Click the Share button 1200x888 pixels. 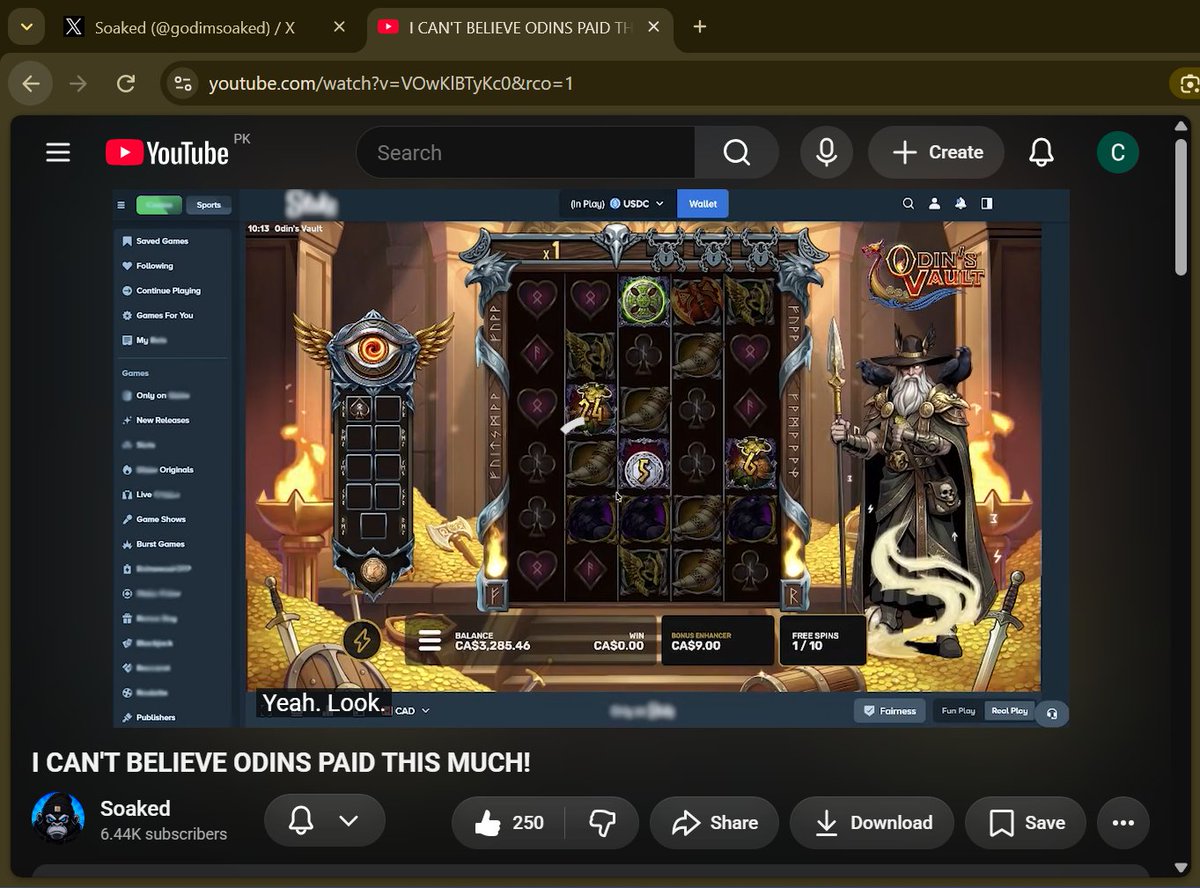[714, 822]
